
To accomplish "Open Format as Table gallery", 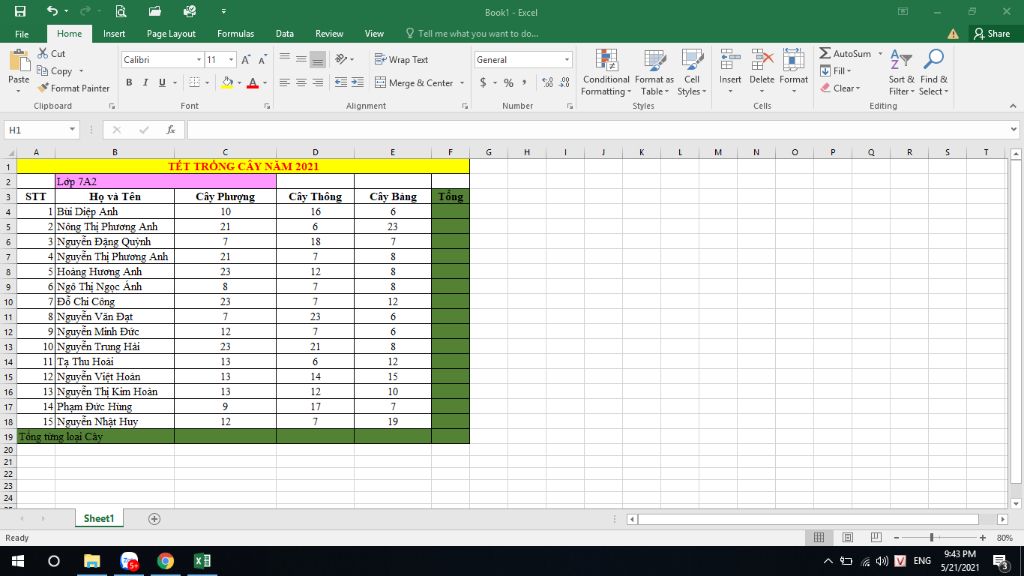I will click(x=654, y=72).
